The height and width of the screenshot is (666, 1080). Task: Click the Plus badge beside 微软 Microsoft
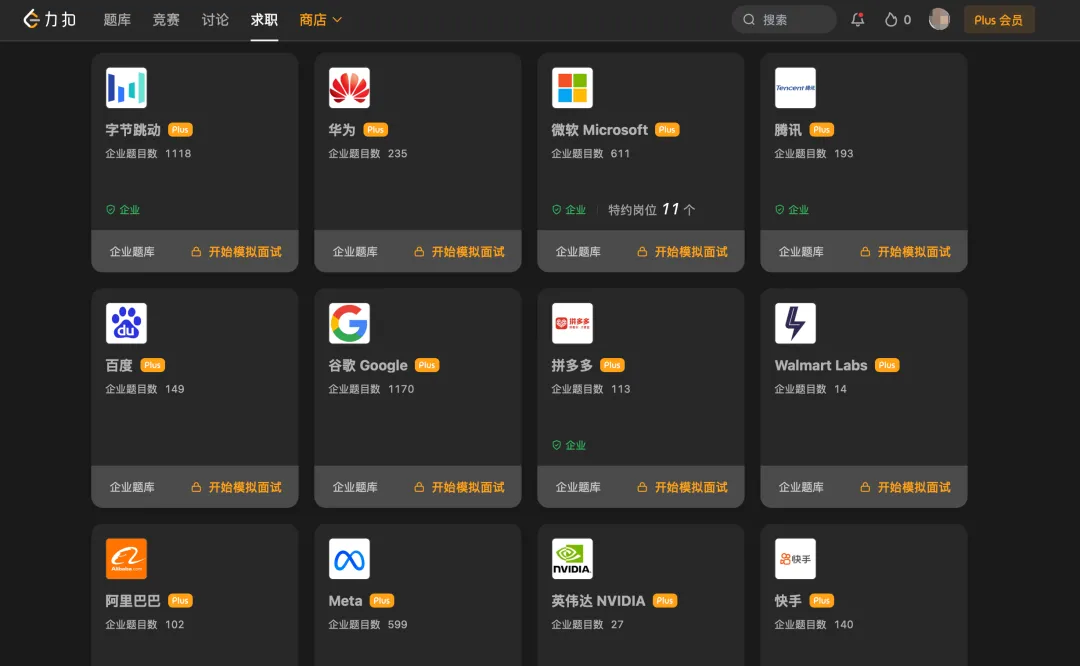click(667, 129)
